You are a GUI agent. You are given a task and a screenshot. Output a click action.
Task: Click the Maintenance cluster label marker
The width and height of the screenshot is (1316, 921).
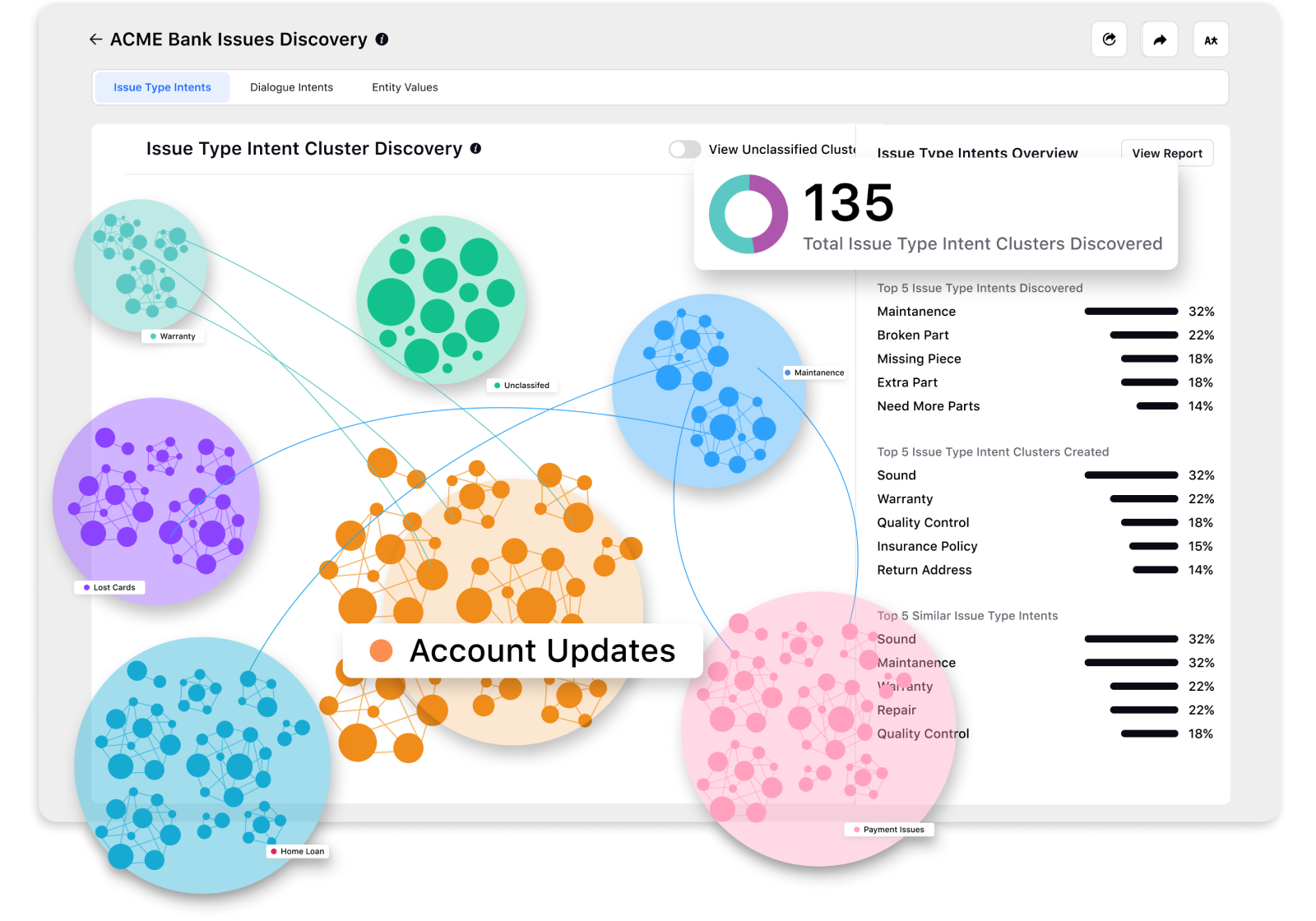814,372
